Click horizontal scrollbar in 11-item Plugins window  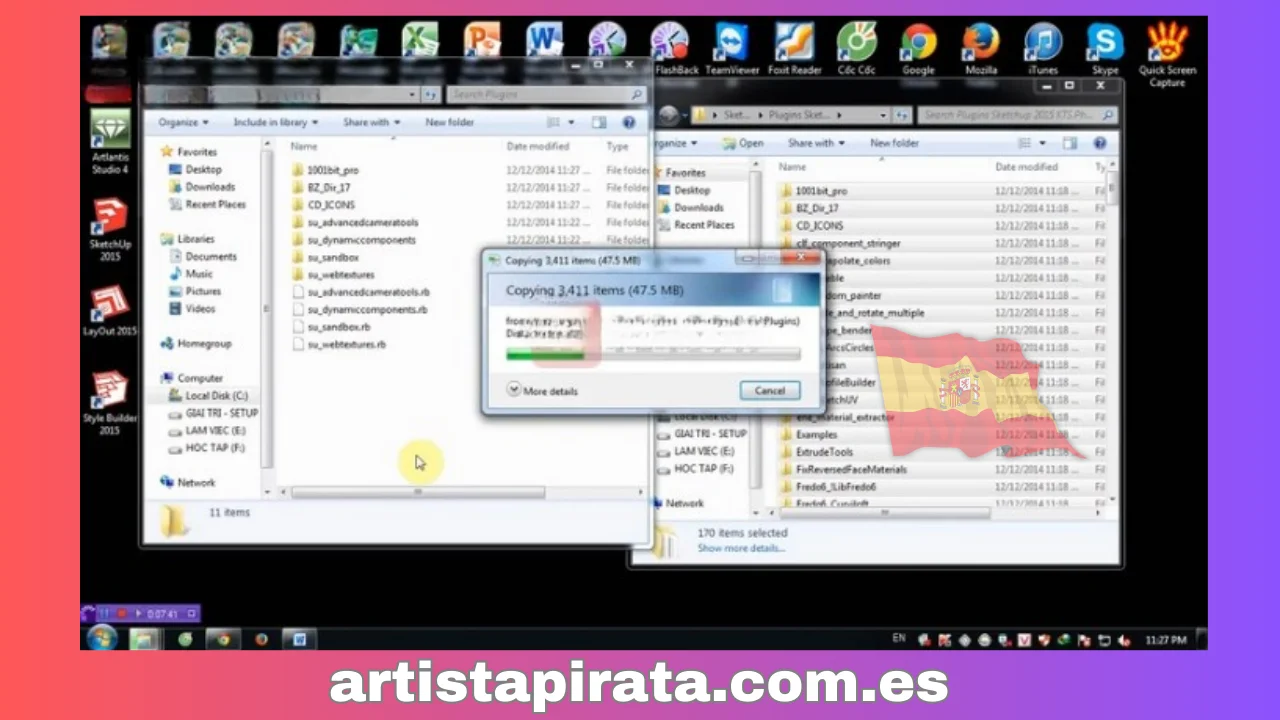418,492
